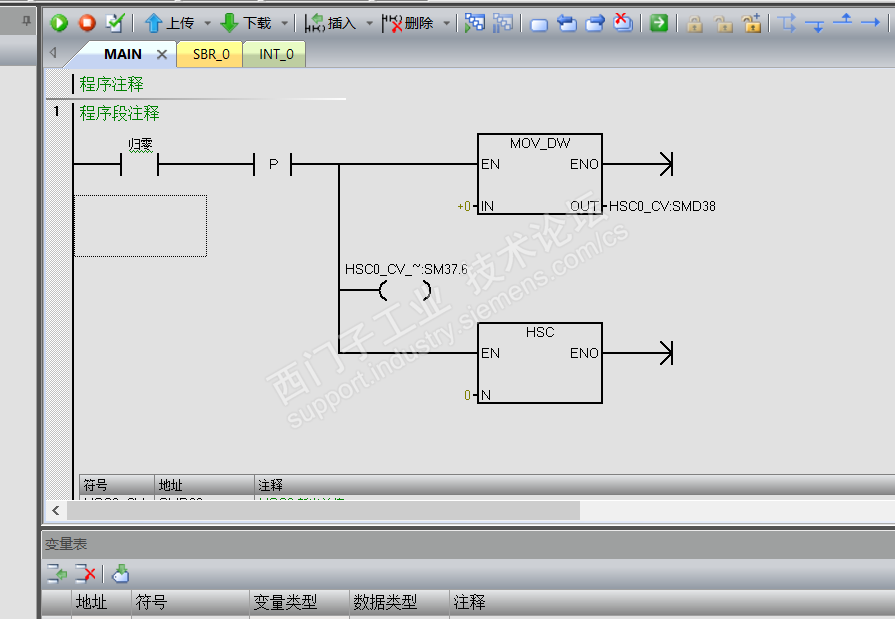Switch to the MAIN tab

point(123,54)
